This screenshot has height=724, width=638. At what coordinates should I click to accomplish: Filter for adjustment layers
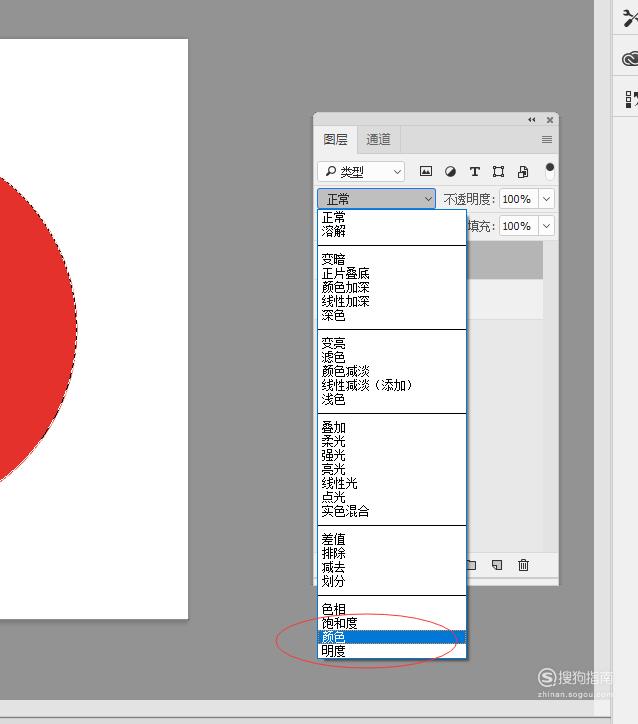(x=450, y=172)
